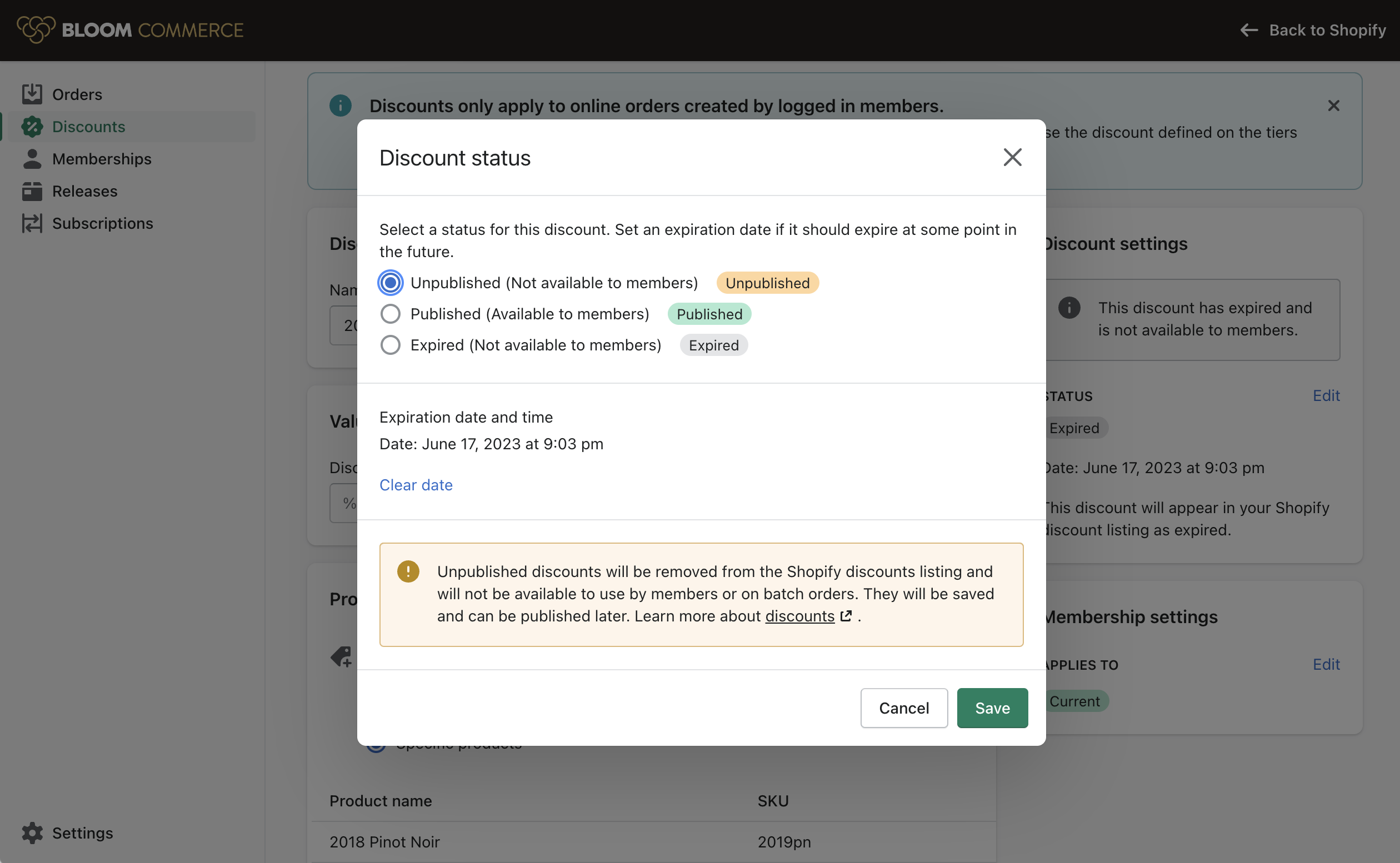Click the Settings gear icon
This screenshot has width=1400, height=863.
pyautogui.click(x=32, y=833)
